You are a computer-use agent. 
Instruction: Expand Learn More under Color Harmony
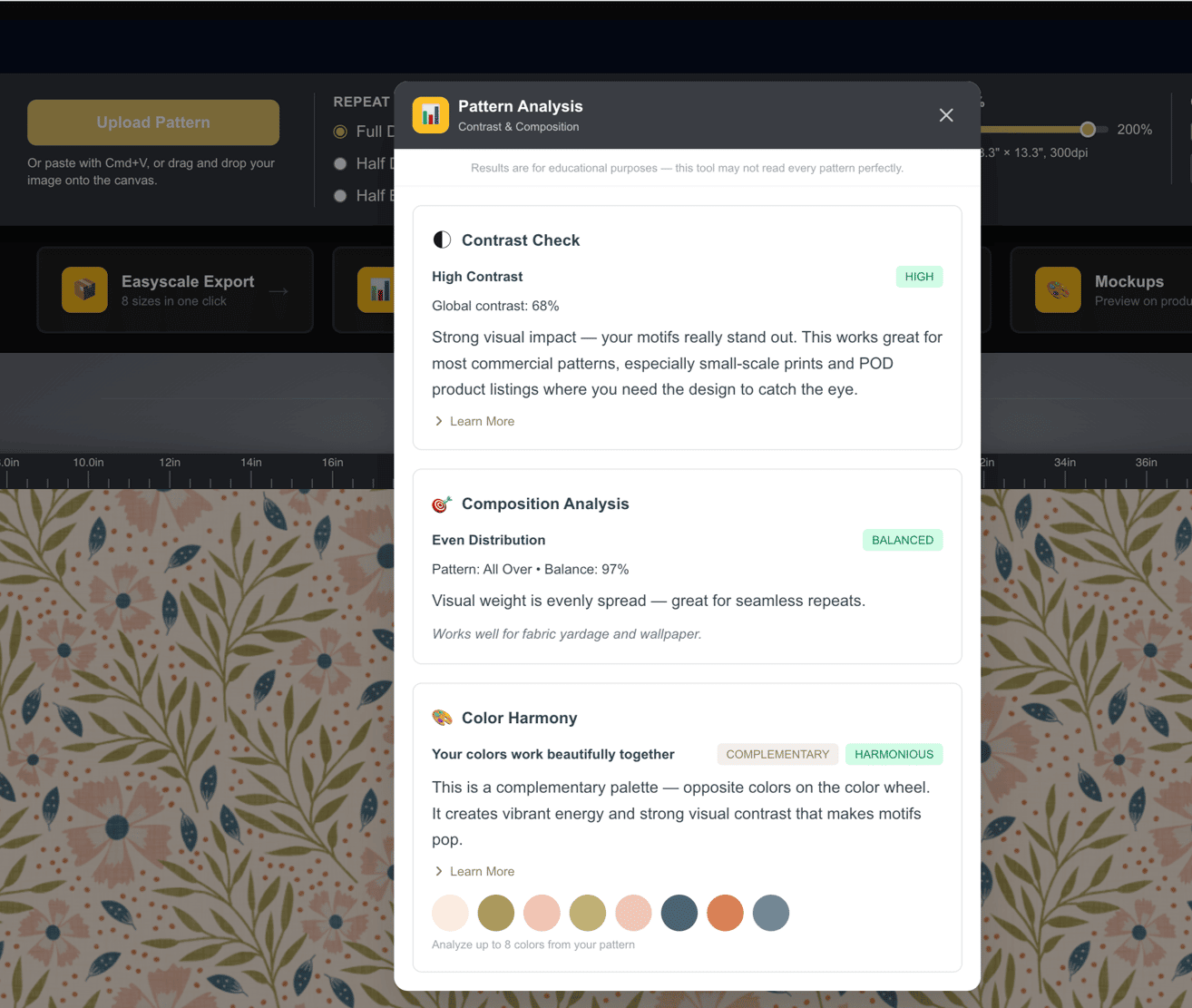coord(474,871)
